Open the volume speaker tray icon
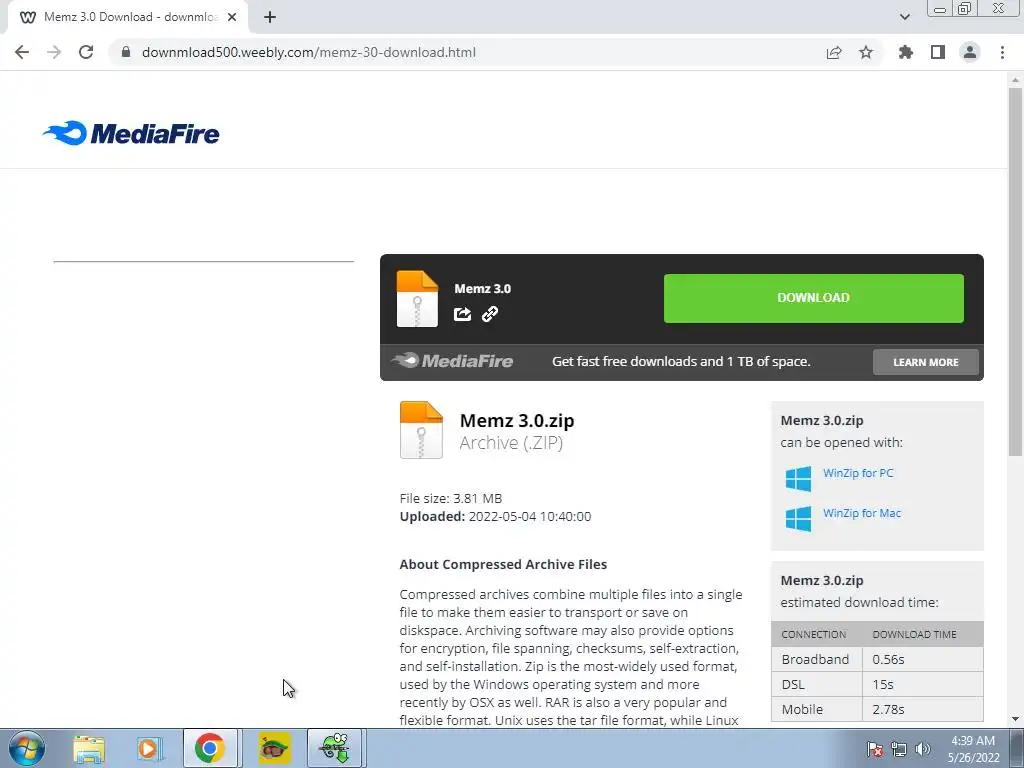The width and height of the screenshot is (1024, 768). 923,749
